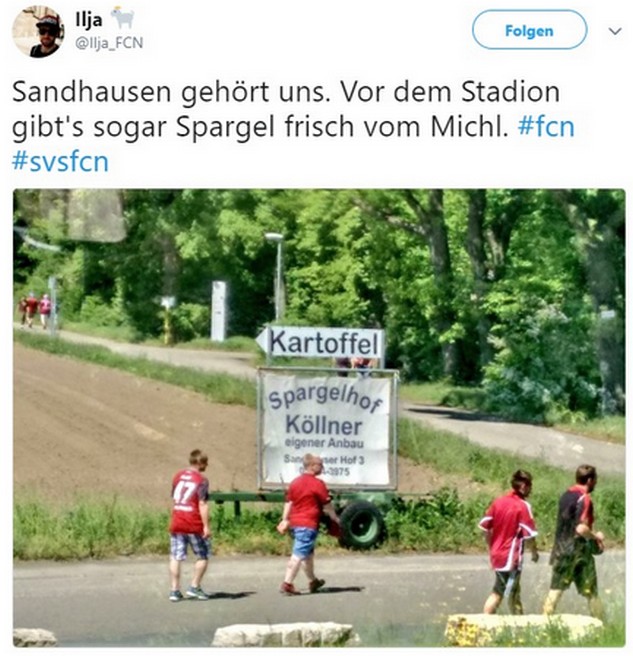
Task: Click the plowed field in the photo
Action: click(126, 423)
